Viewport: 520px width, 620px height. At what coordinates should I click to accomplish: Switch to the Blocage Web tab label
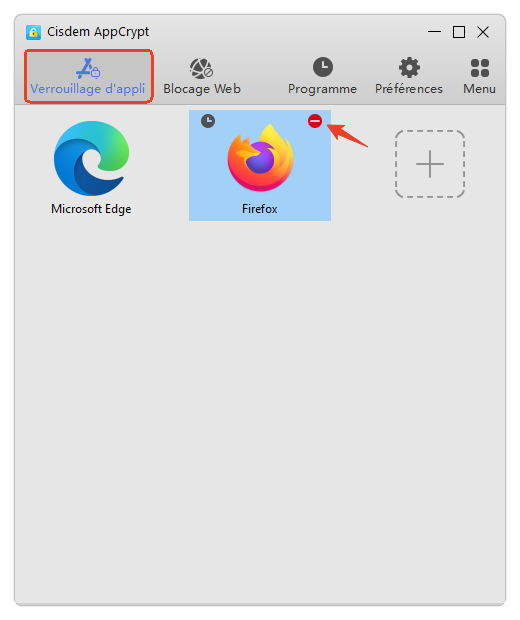pos(202,89)
